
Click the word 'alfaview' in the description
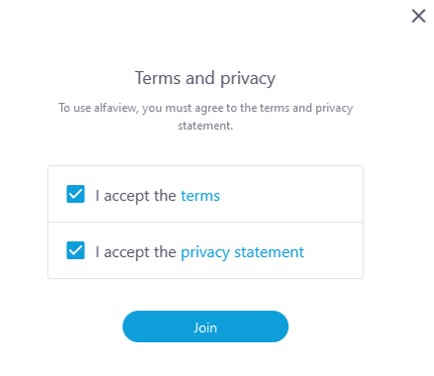coord(116,108)
